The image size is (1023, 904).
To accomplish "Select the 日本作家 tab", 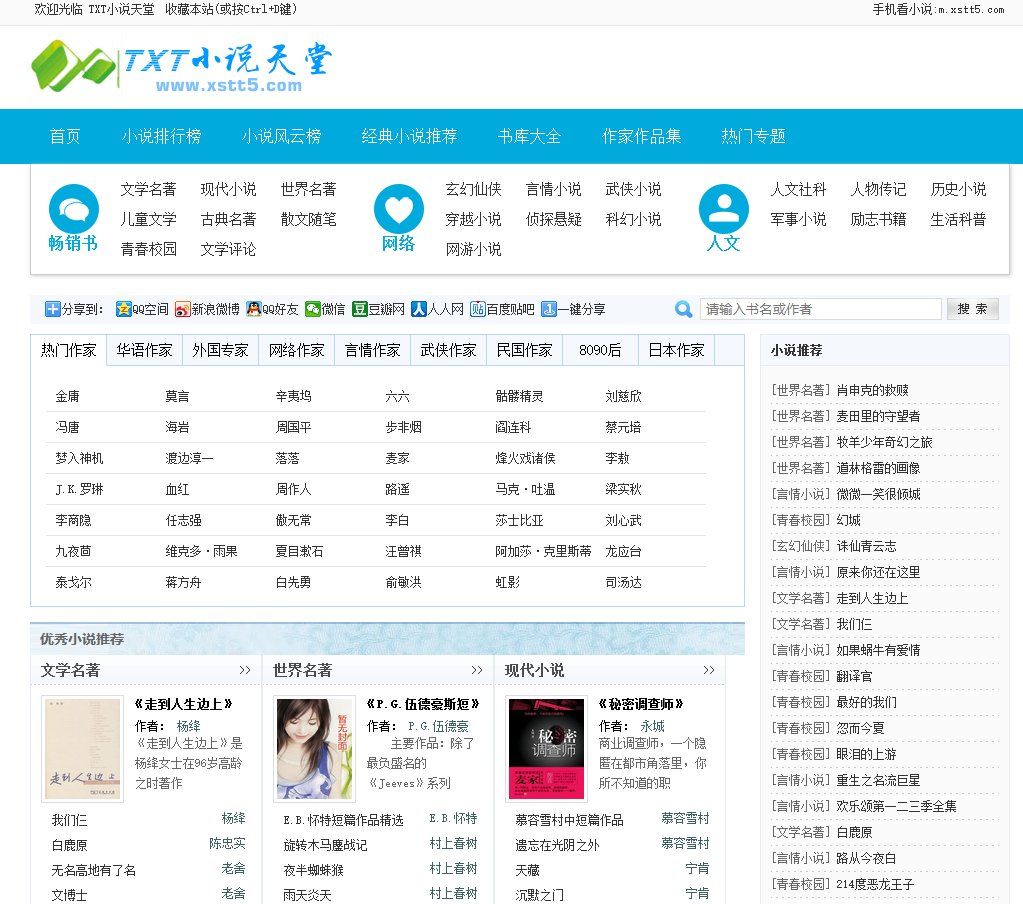I will pyautogui.click(x=677, y=350).
